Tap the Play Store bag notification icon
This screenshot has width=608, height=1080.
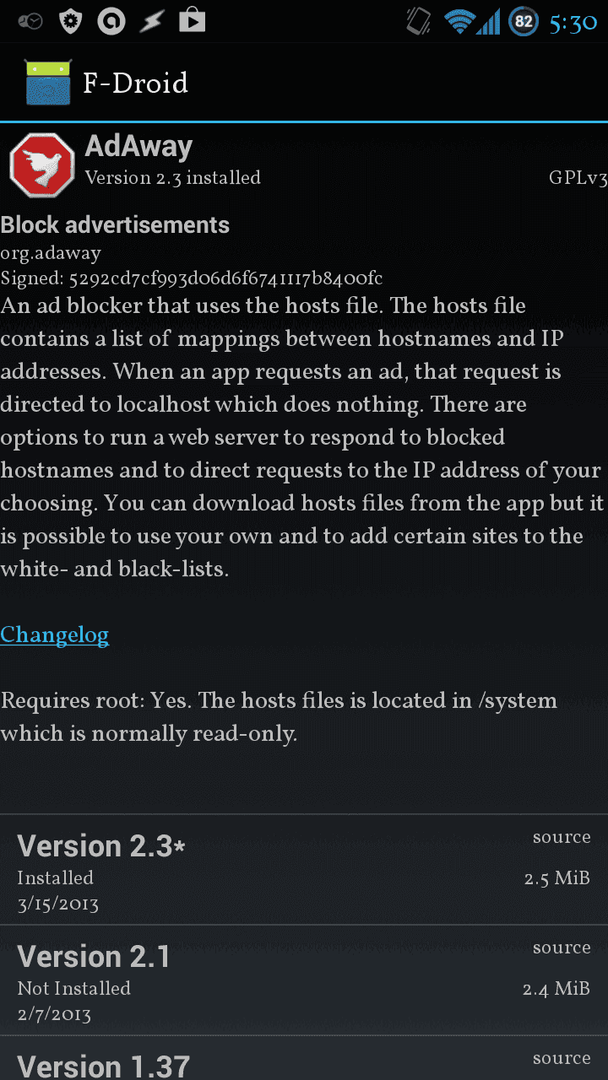tap(192, 21)
